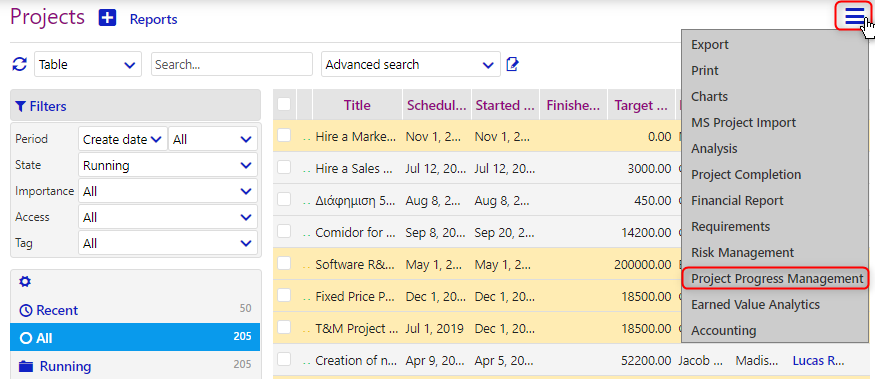Open the Reports link
This screenshot has height=379, width=875.
153,20
